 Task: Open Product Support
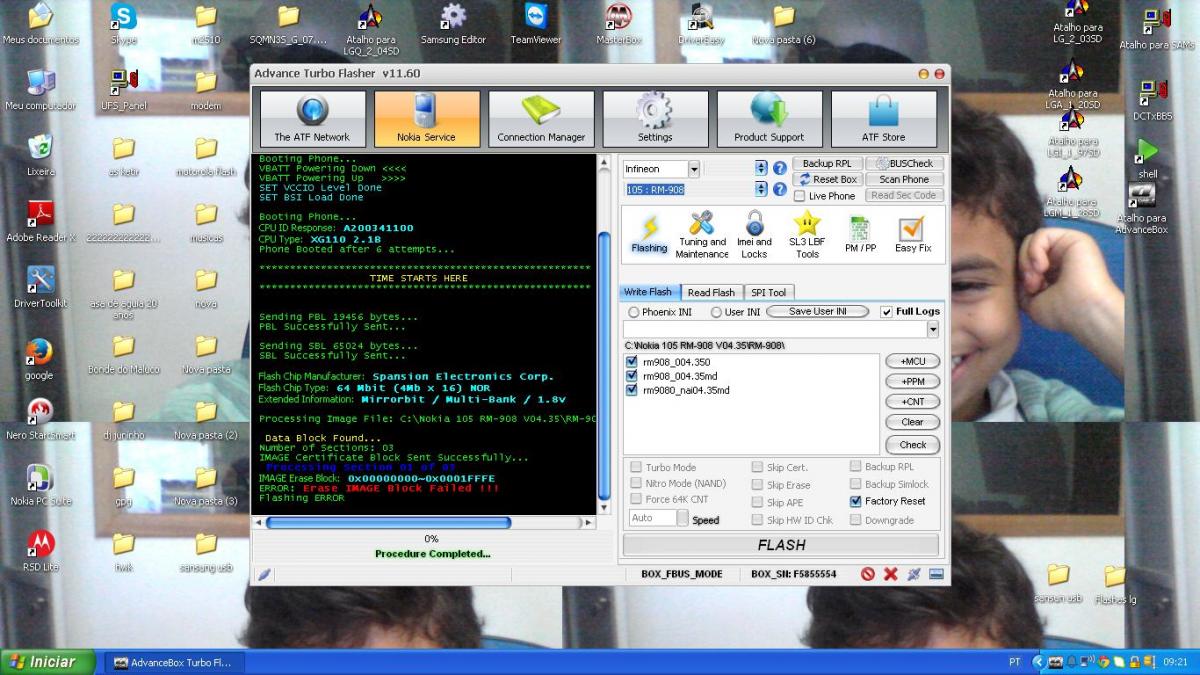769,119
